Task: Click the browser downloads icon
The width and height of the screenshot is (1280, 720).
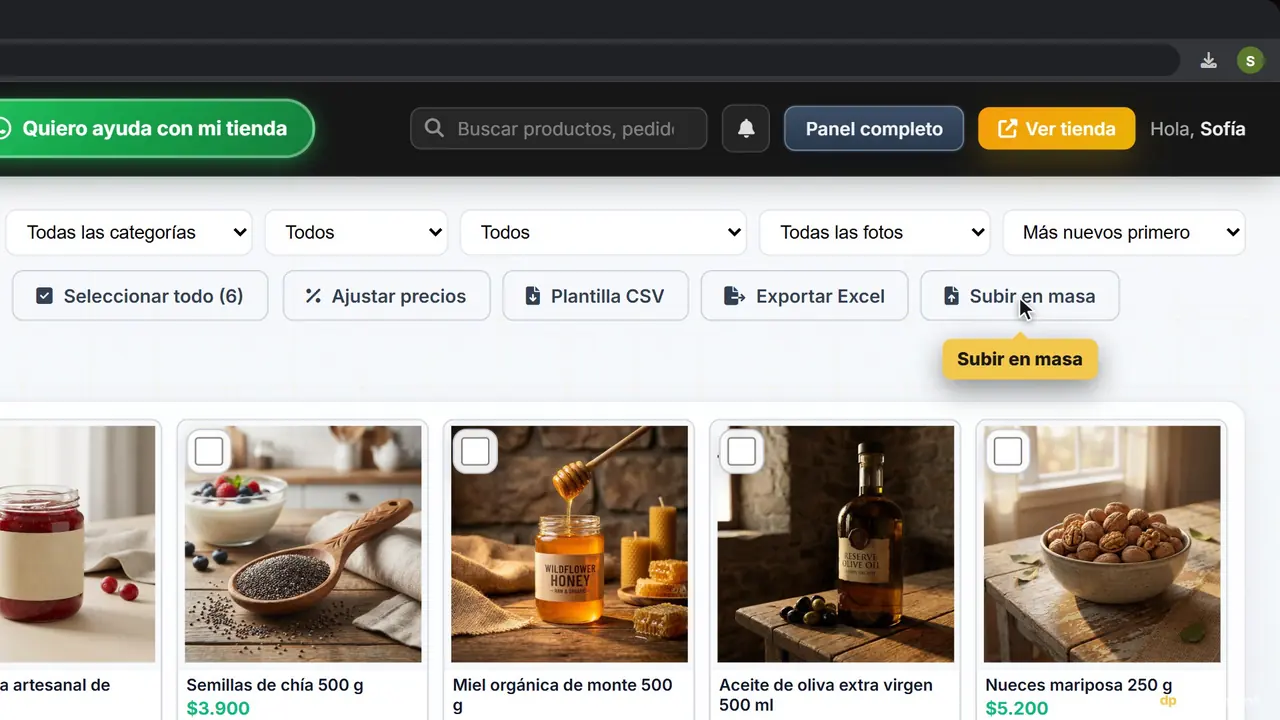Action: click(1209, 61)
